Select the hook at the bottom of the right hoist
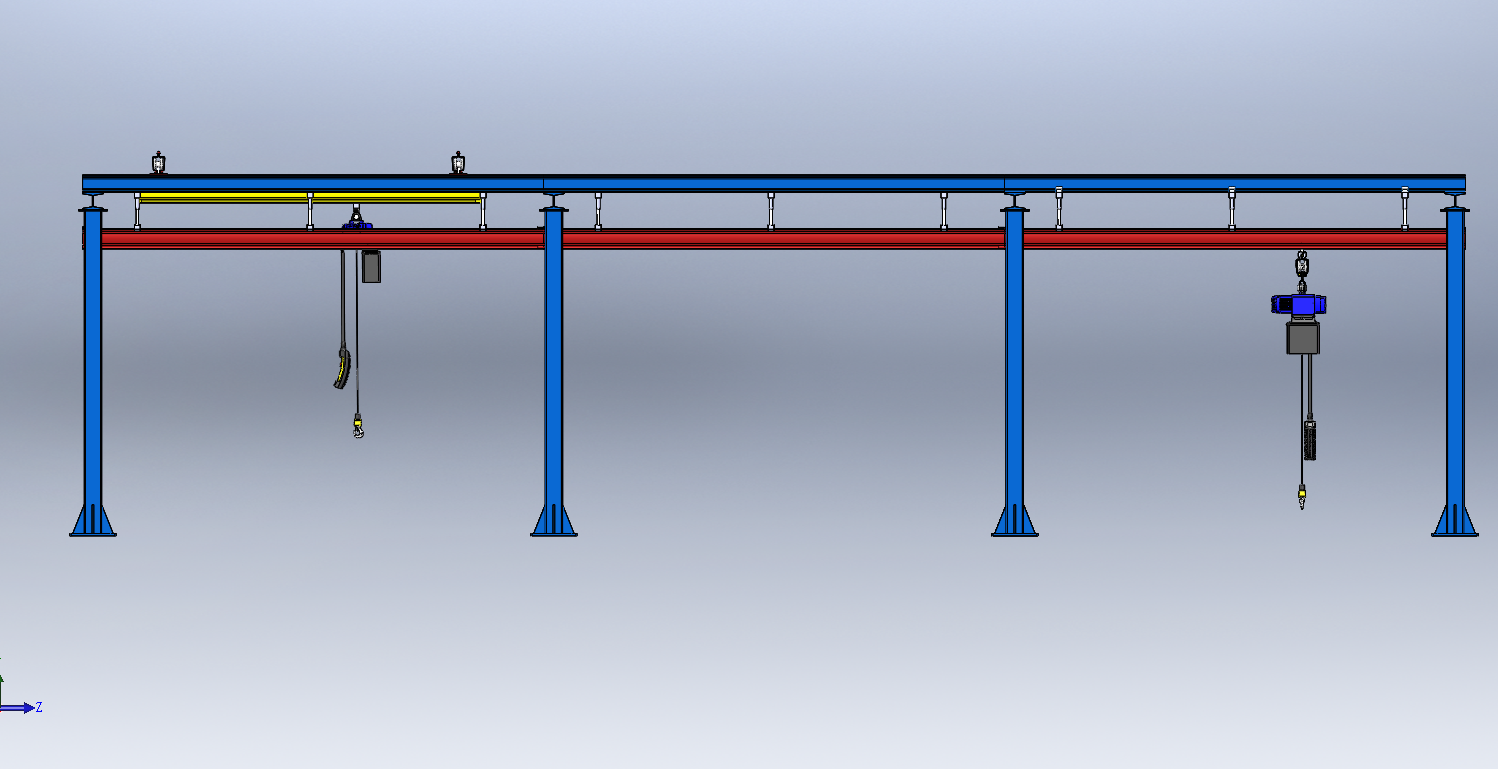 point(1302,497)
